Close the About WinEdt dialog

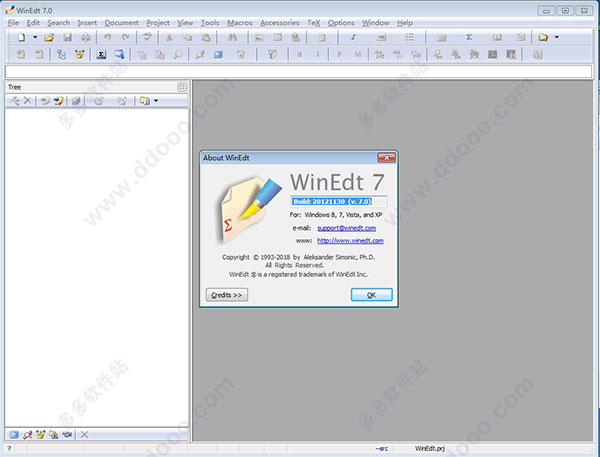386,158
